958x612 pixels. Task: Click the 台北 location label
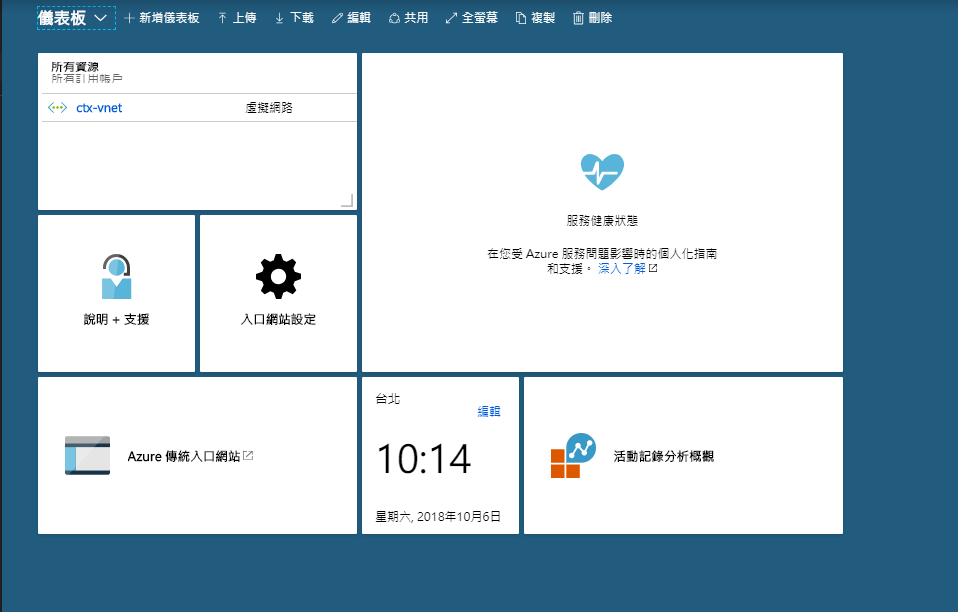click(x=387, y=399)
